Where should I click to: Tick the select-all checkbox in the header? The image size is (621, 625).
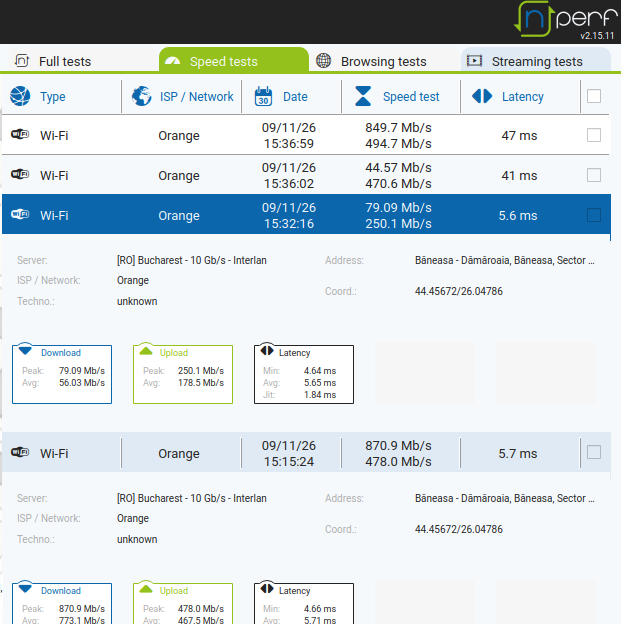click(594, 96)
